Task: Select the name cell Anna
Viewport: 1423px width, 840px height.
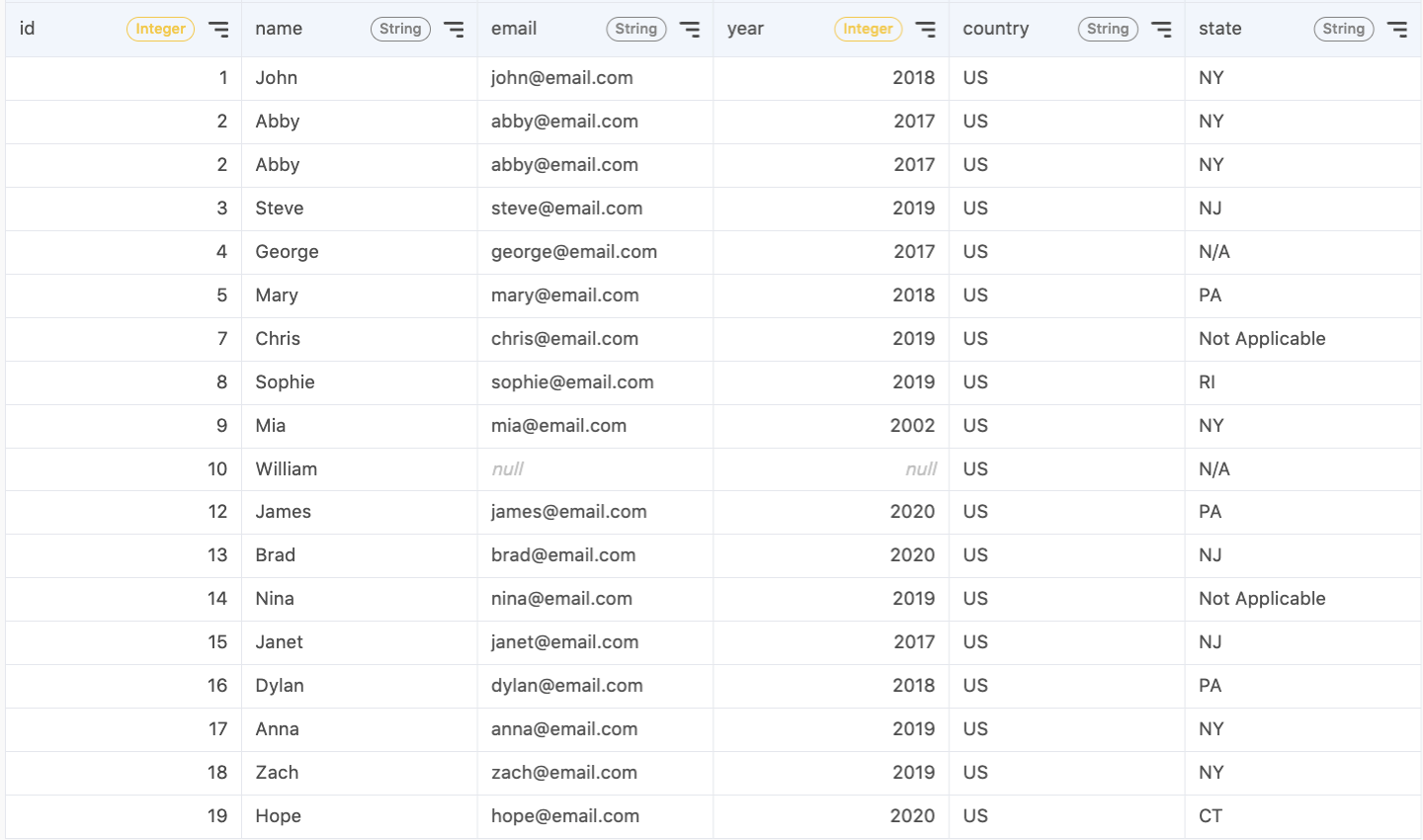Action: point(360,729)
